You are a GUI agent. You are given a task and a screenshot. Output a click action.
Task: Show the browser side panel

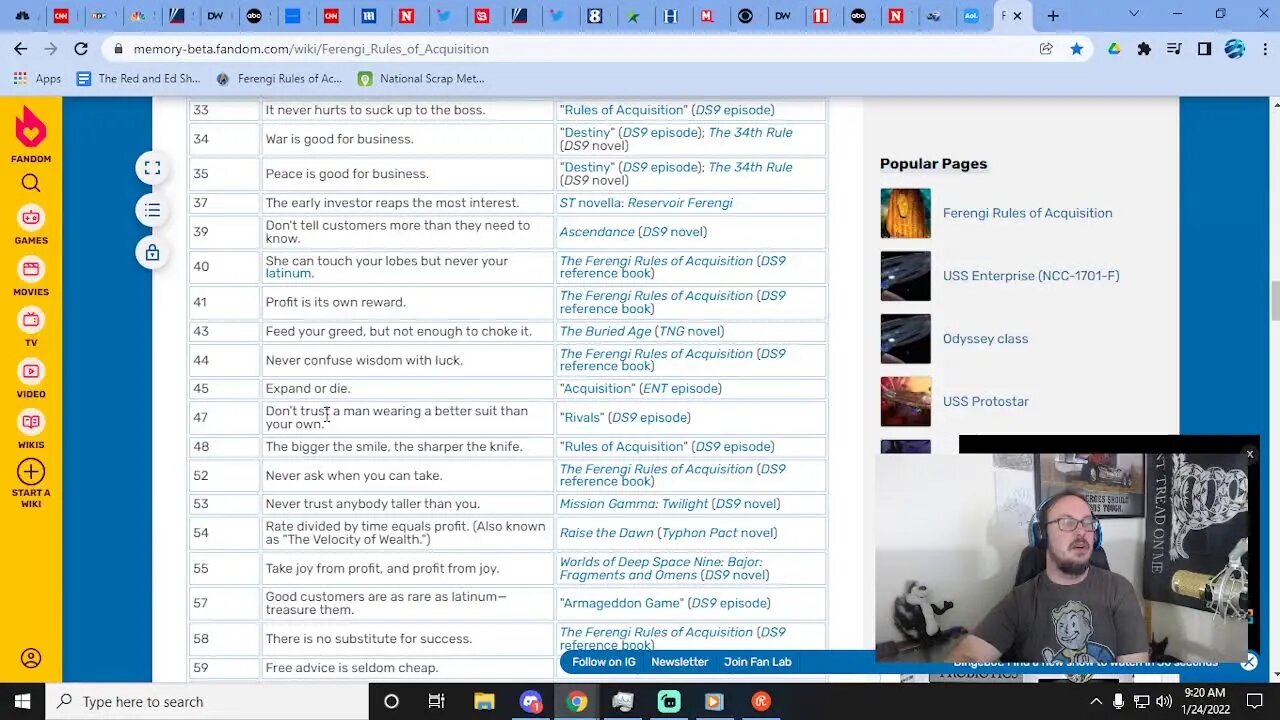coord(1205,48)
